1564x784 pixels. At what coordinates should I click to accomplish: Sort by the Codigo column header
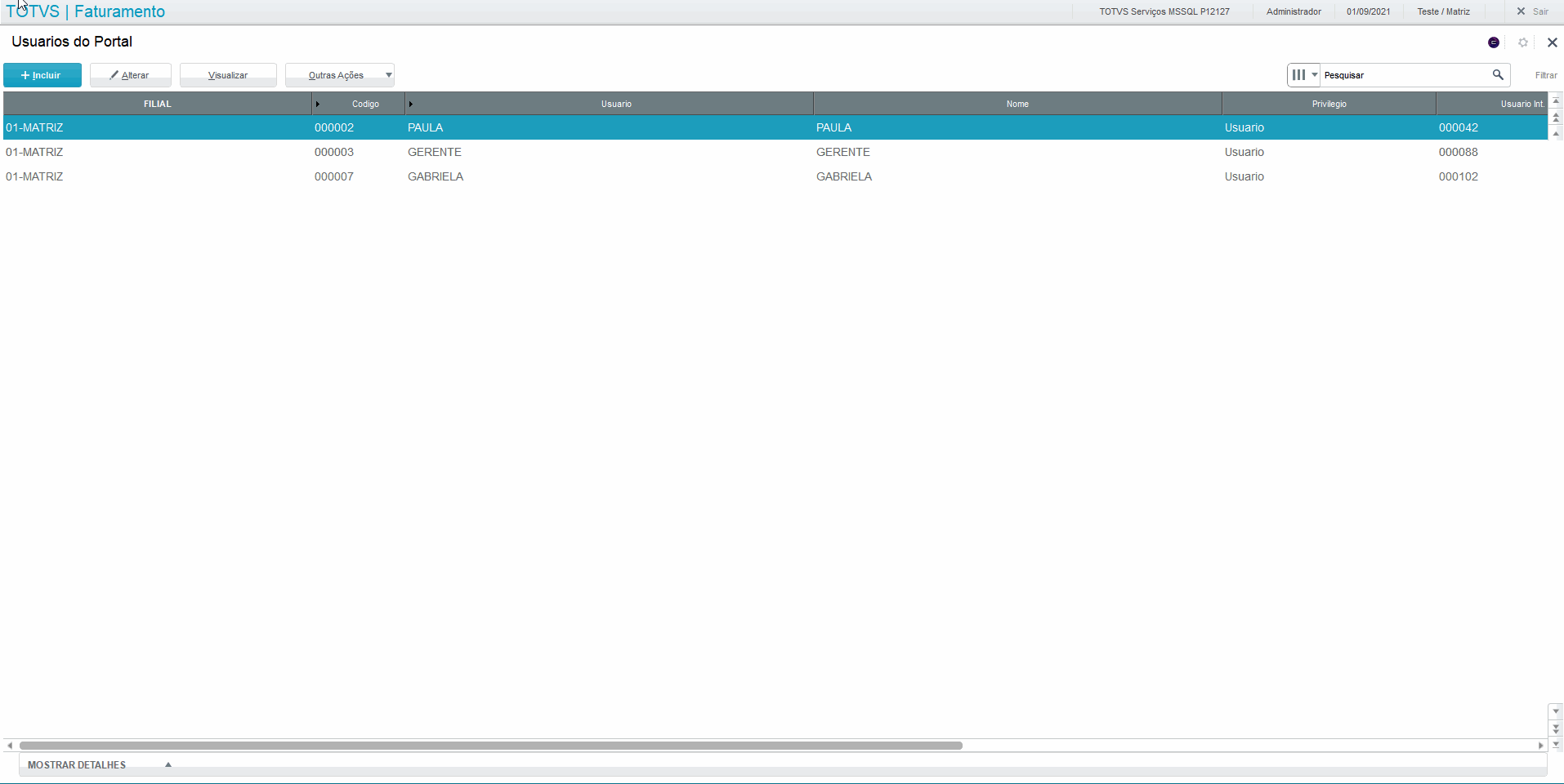(x=365, y=104)
